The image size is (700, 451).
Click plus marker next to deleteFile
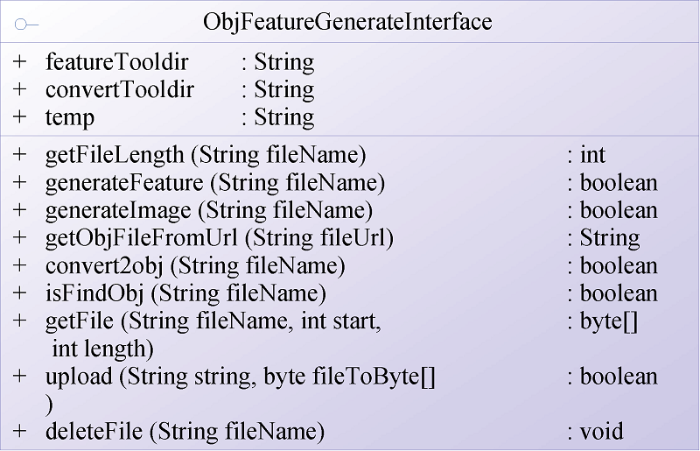coord(20,431)
